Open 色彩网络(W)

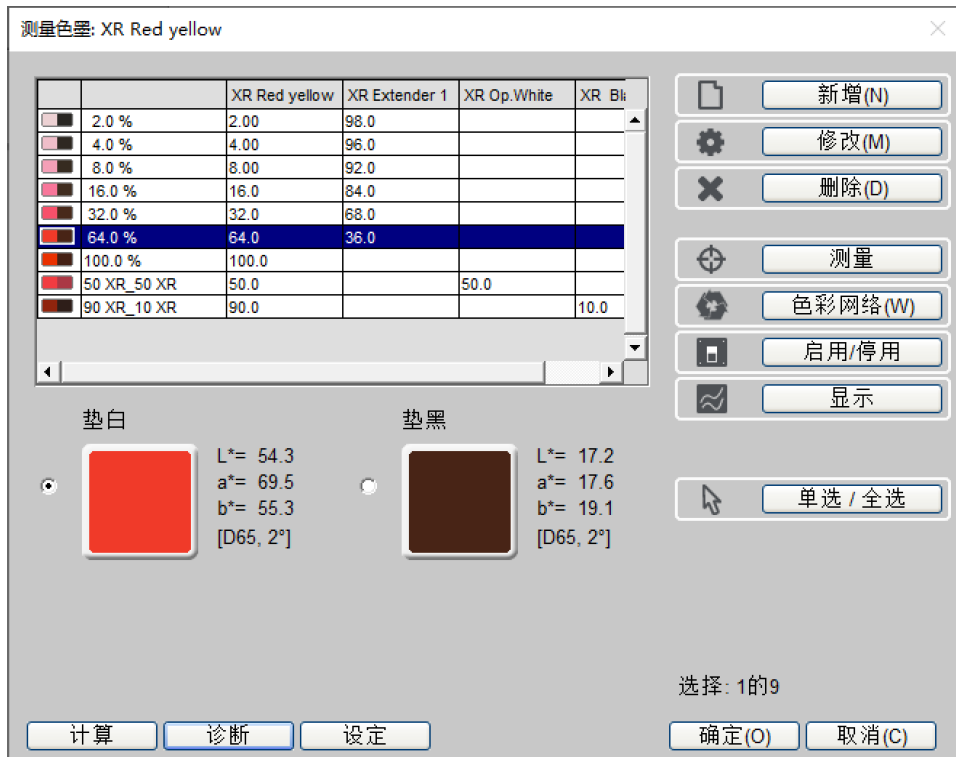(851, 306)
